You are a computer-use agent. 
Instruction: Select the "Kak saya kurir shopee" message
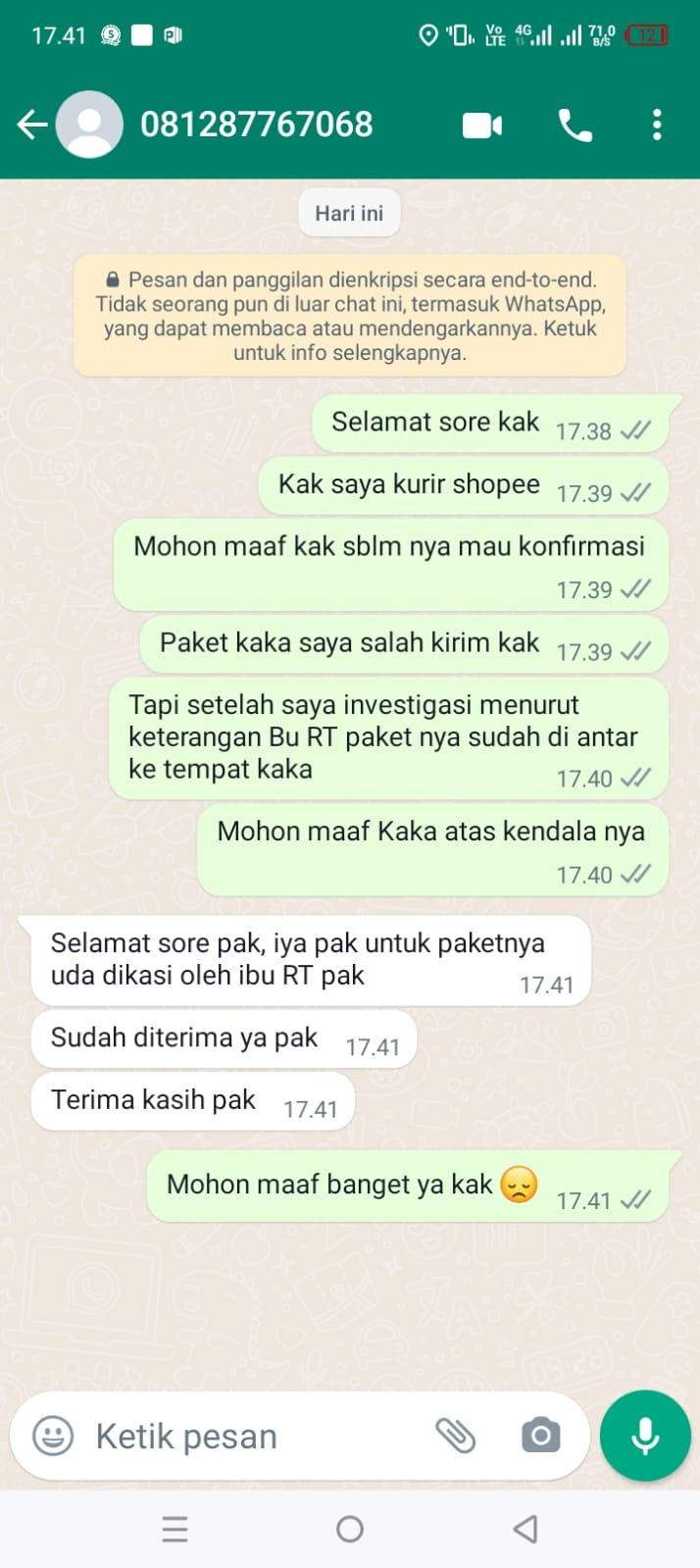pyautogui.click(x=463, y=486)
